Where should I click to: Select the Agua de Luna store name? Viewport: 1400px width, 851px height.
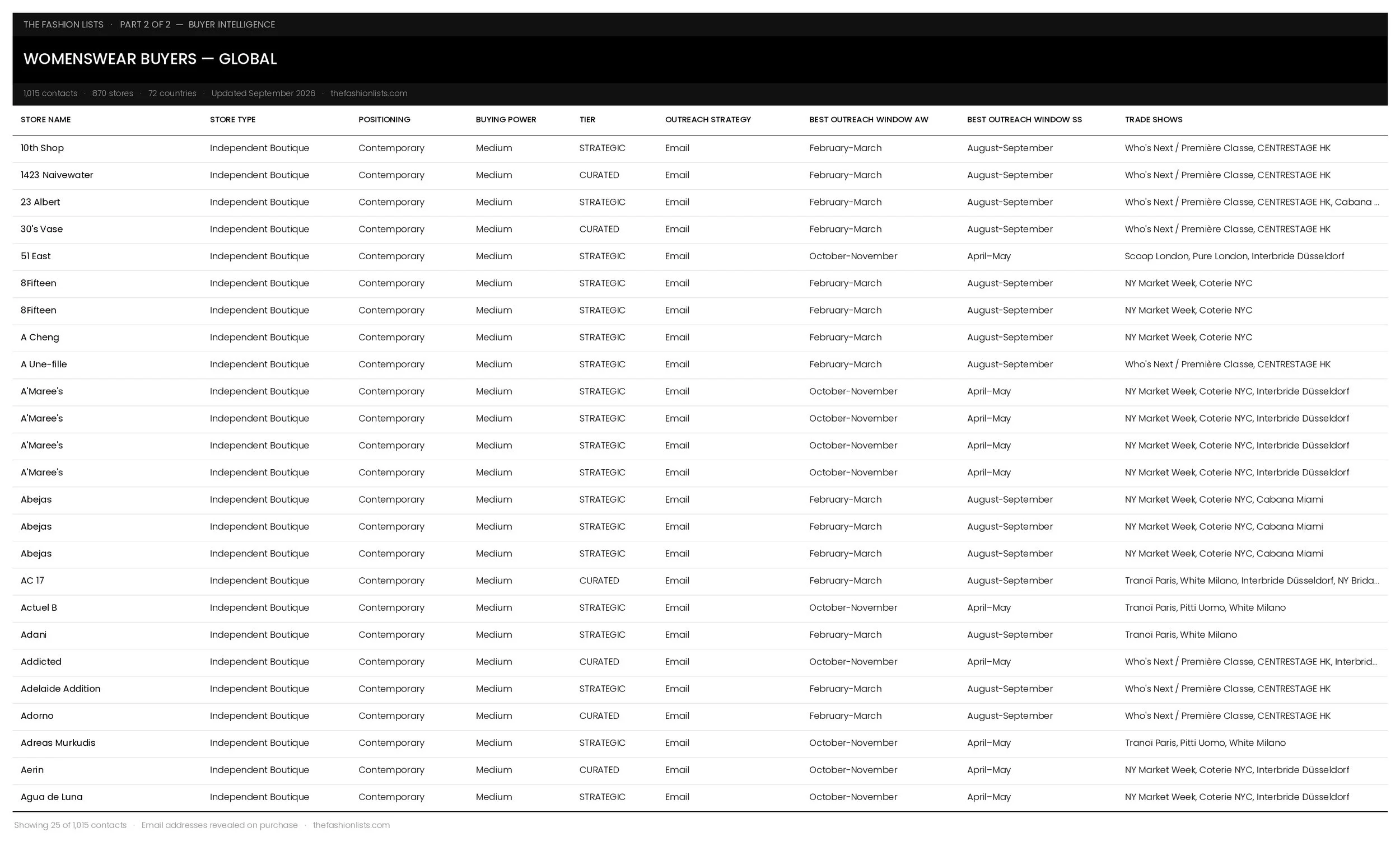tap(52, 797)
